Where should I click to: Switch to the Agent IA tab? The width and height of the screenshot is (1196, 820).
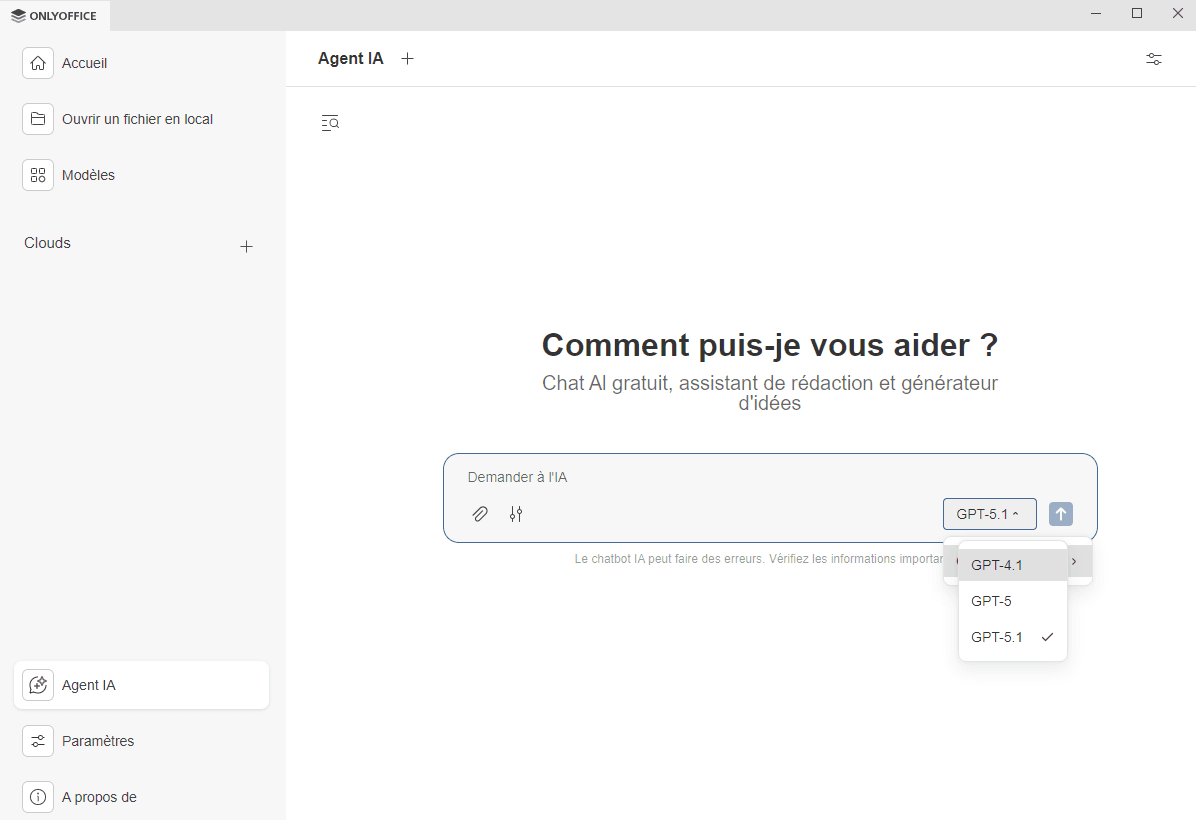pyautogui.click(x=350, y=58)
